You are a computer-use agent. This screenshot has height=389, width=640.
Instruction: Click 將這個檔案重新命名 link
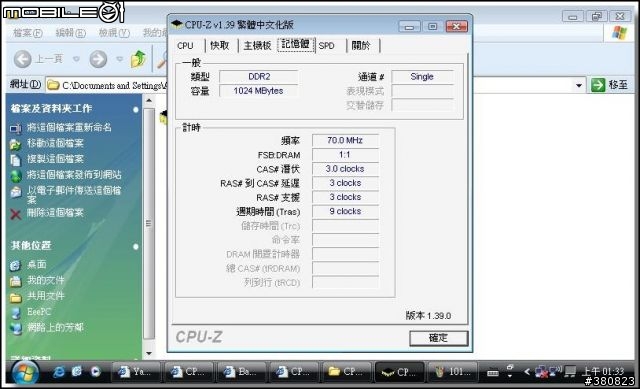pos(69,128)
